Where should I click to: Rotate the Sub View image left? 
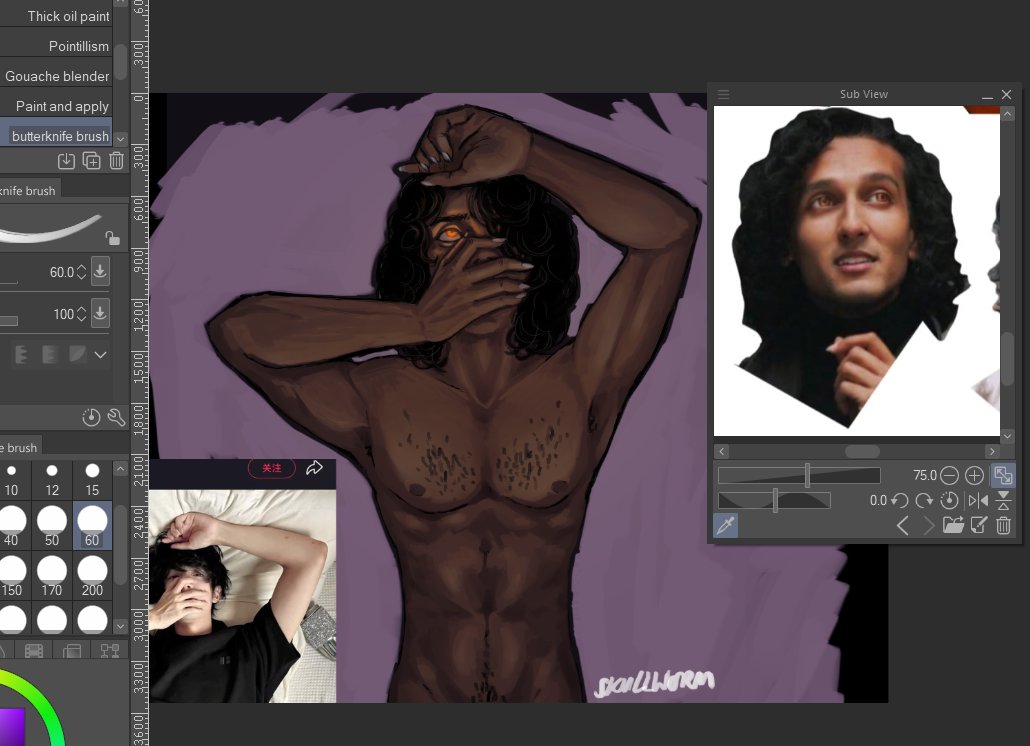pos(899,500)
